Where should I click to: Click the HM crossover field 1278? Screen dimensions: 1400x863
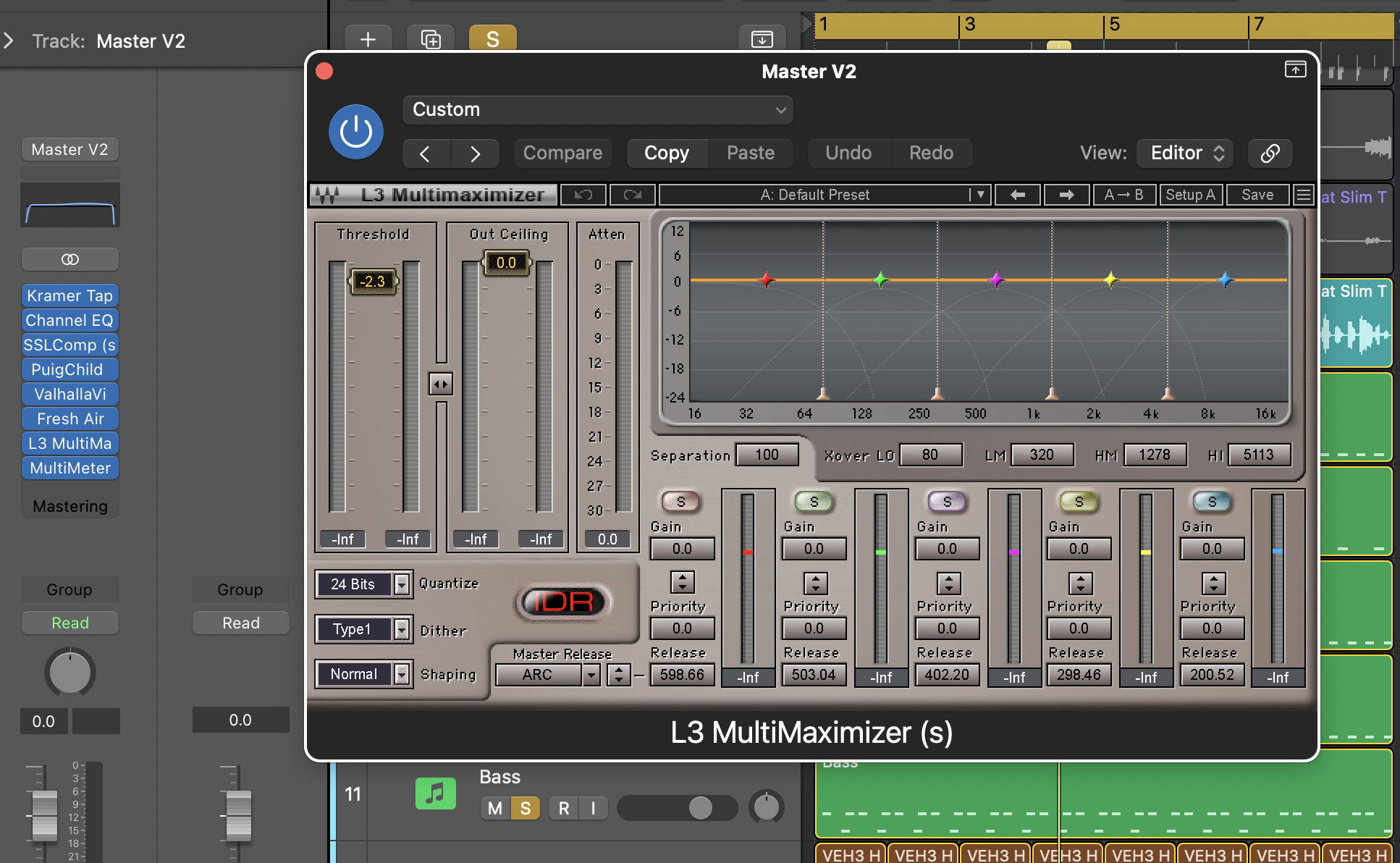click(1155, 455)
